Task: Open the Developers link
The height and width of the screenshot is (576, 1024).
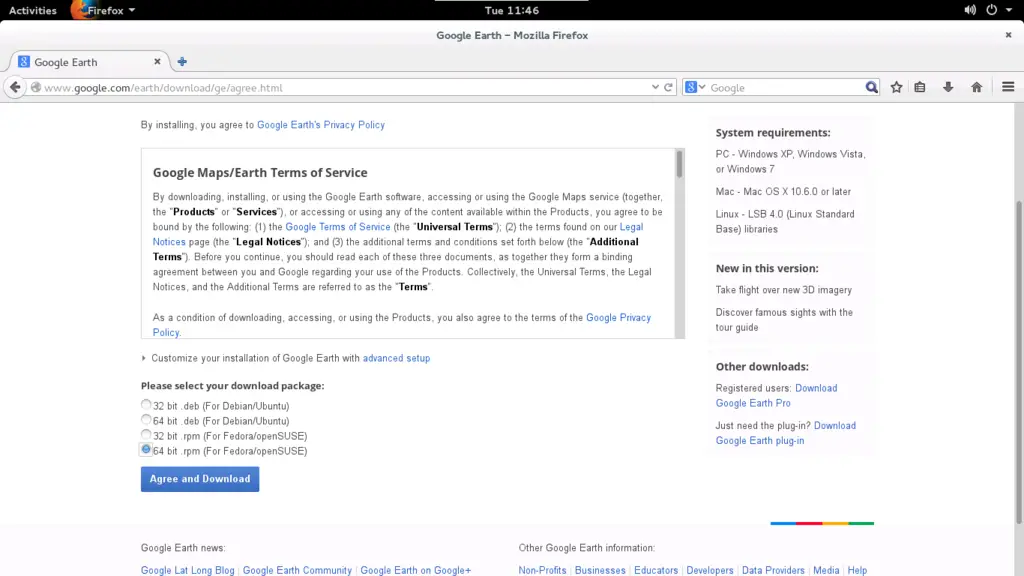Action: (710, 570)
